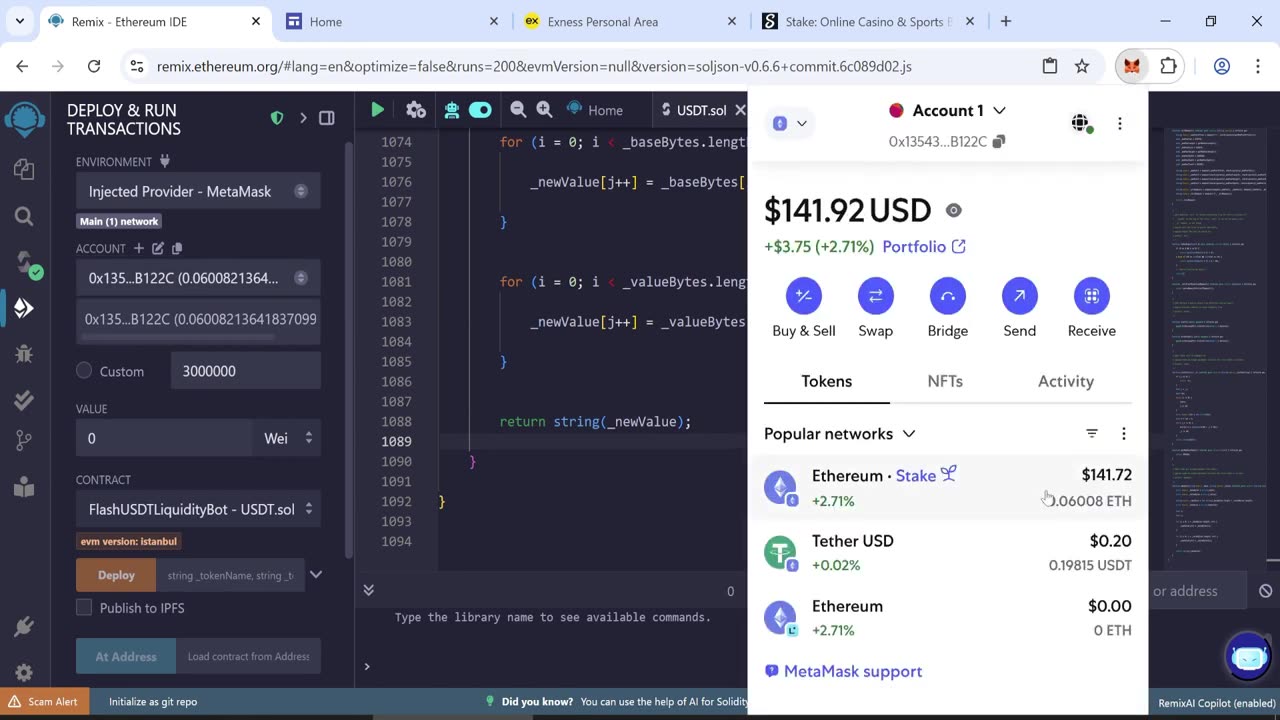
Task: Click the At Address button
Action: (x=126, y=656)
